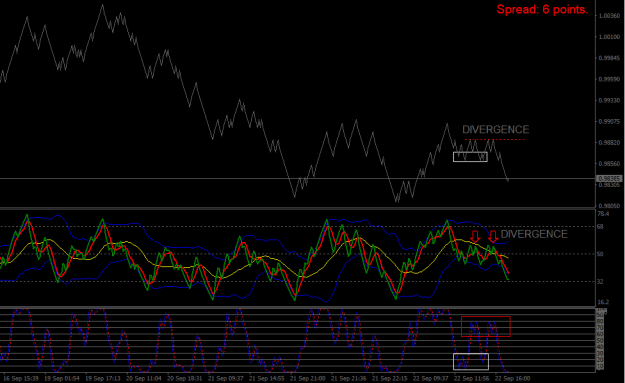The width and height of the screenshot is (625, 383).
Task: Click the 68 indicator scale value
Action: point(601,227)
